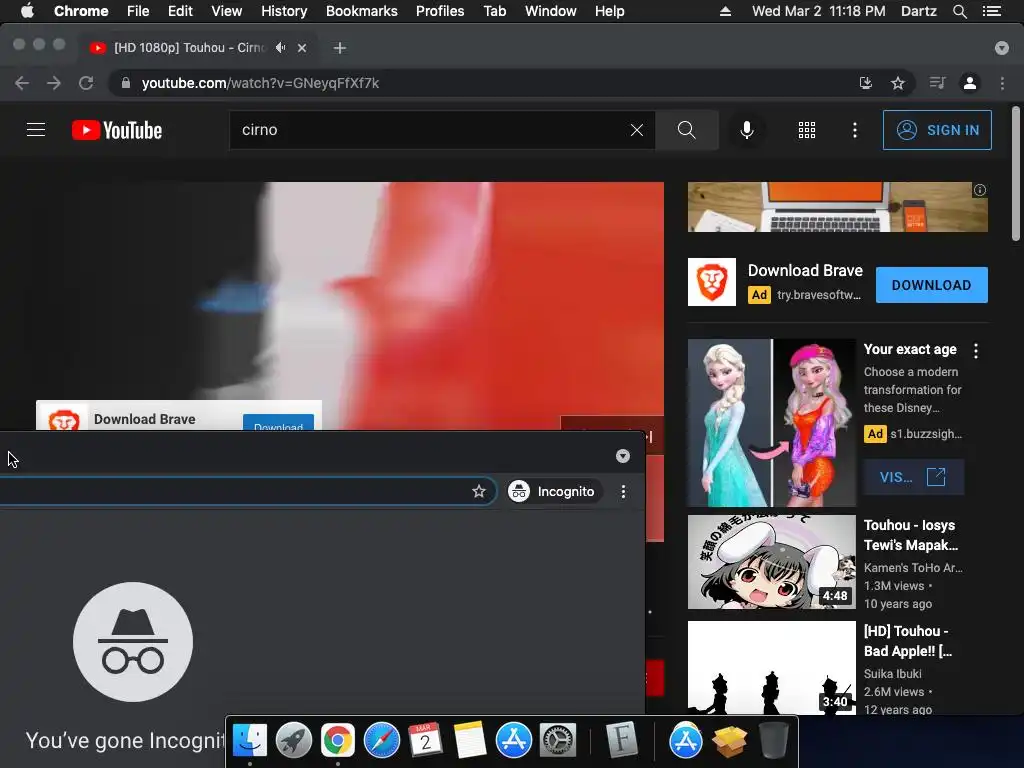Open the YouTube guide hamburger menu

click(36, 130)
